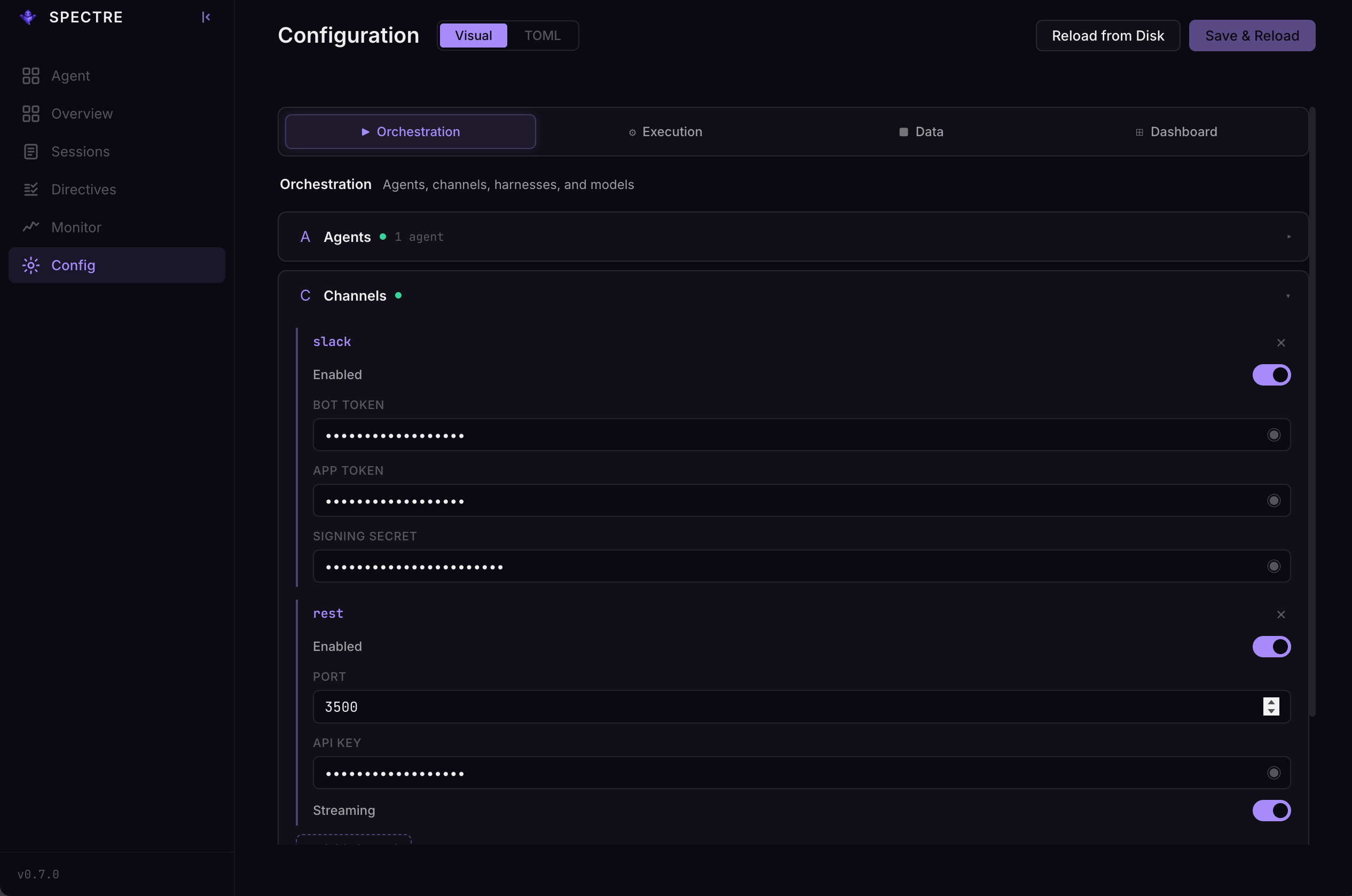Switch to the Execution tab

click(x=665, y=131)
